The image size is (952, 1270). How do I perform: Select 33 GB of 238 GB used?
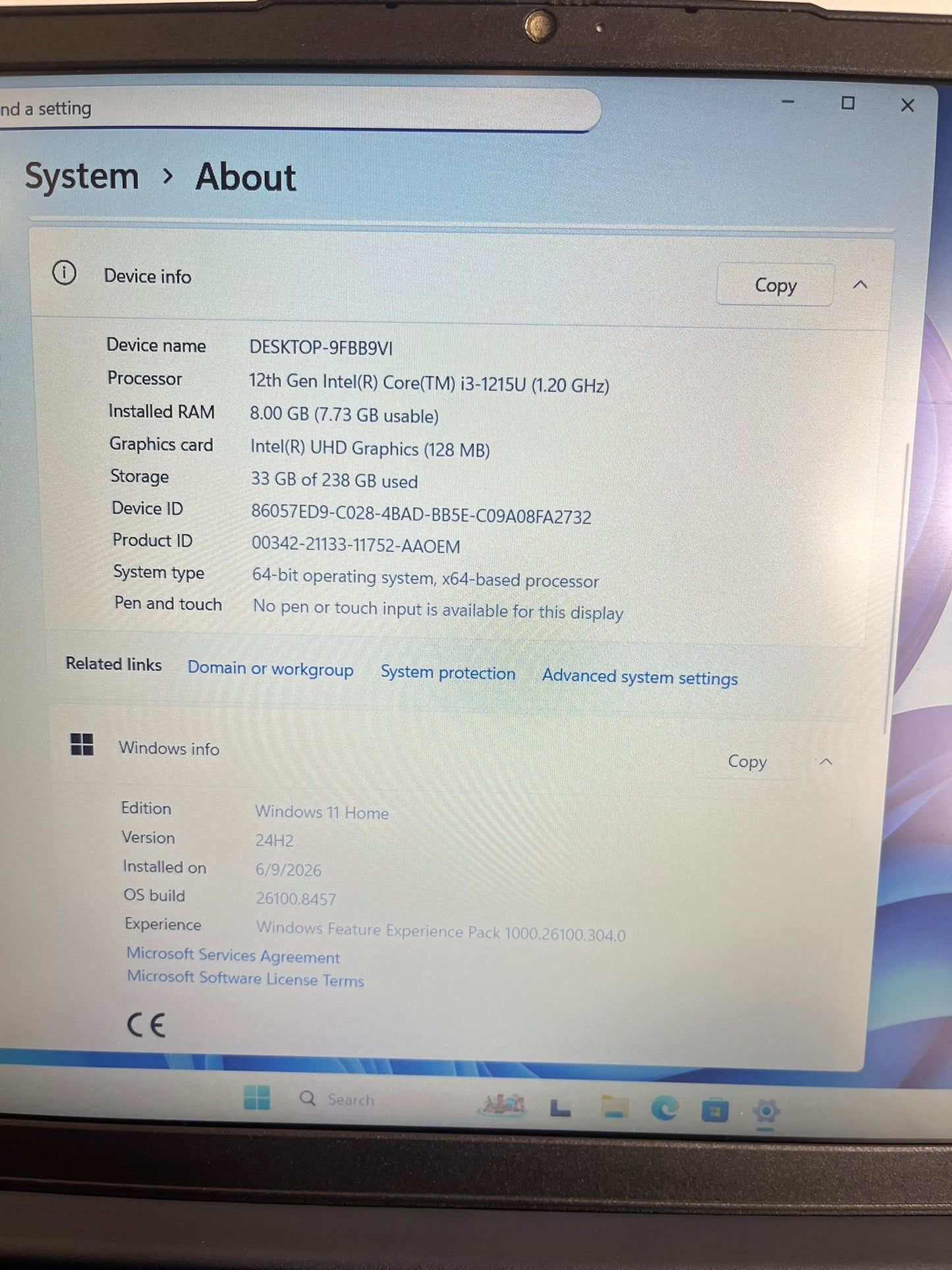[334, 480]
